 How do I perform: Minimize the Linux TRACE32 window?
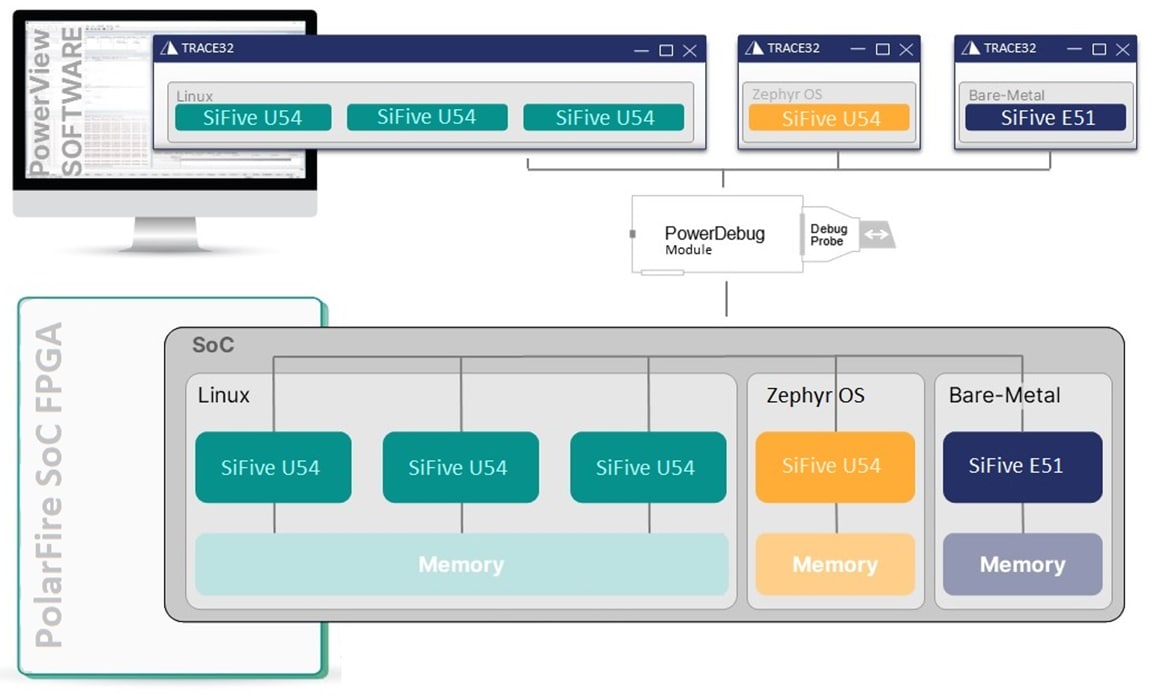point(641,51)
